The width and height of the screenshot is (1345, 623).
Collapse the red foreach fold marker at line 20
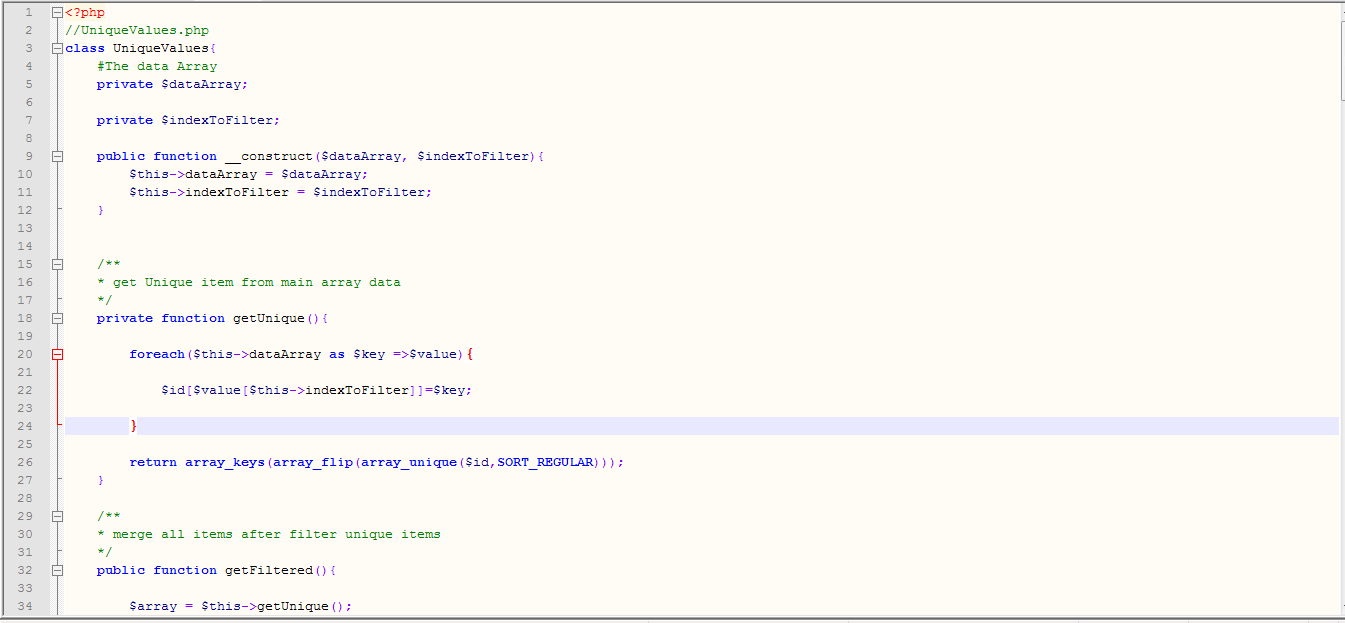[x=57, y=354]
